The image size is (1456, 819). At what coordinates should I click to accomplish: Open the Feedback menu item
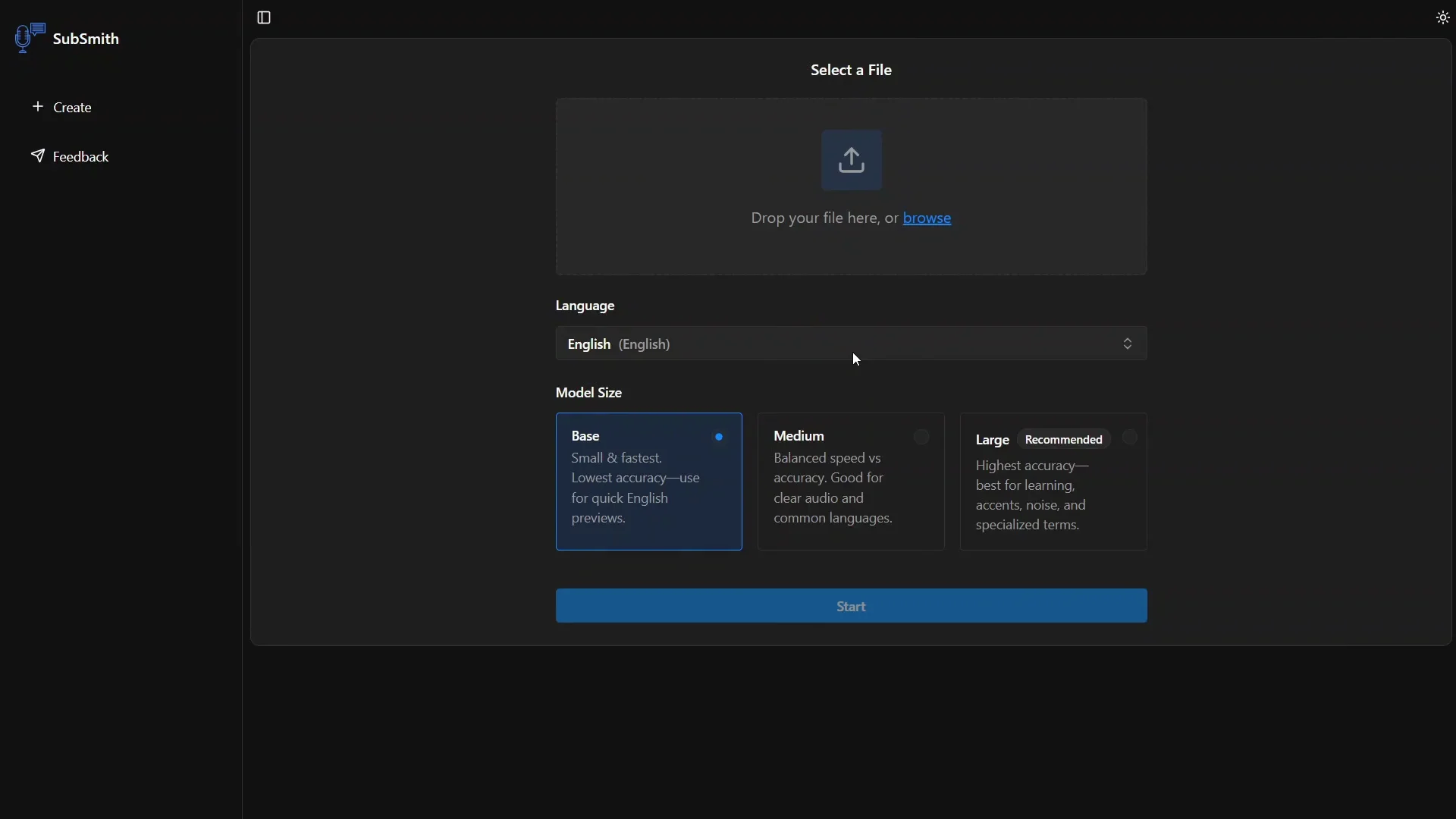pos(81,157)
